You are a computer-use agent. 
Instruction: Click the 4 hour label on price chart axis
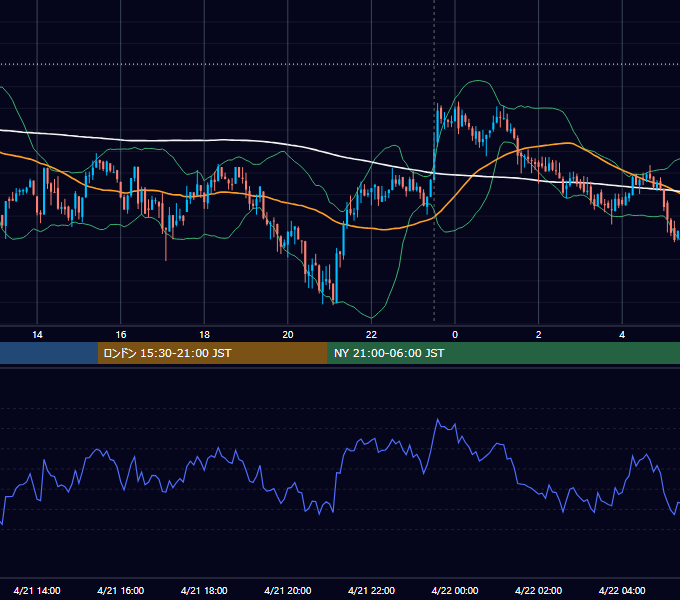pyautogui.click(x=622, y=335)
